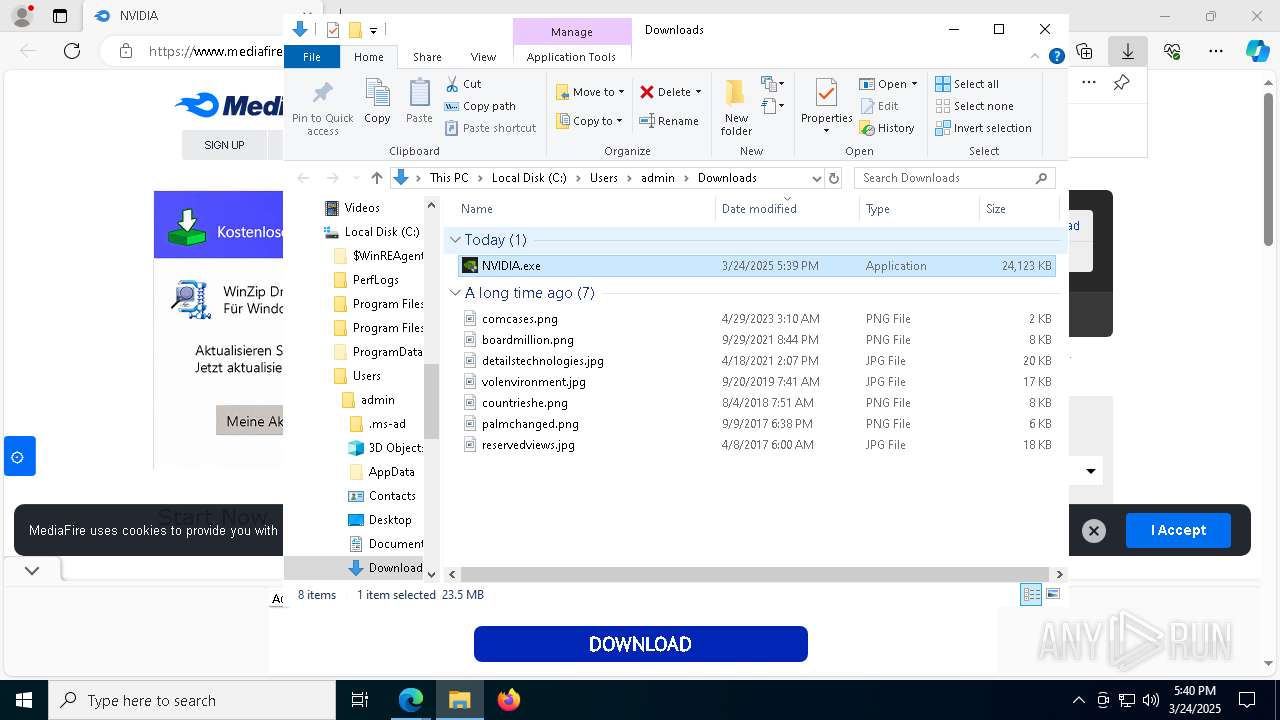Select the reservedviews.jpg file
The width and height of the screenshot is (1280, 720).
(x=757, y=445)
